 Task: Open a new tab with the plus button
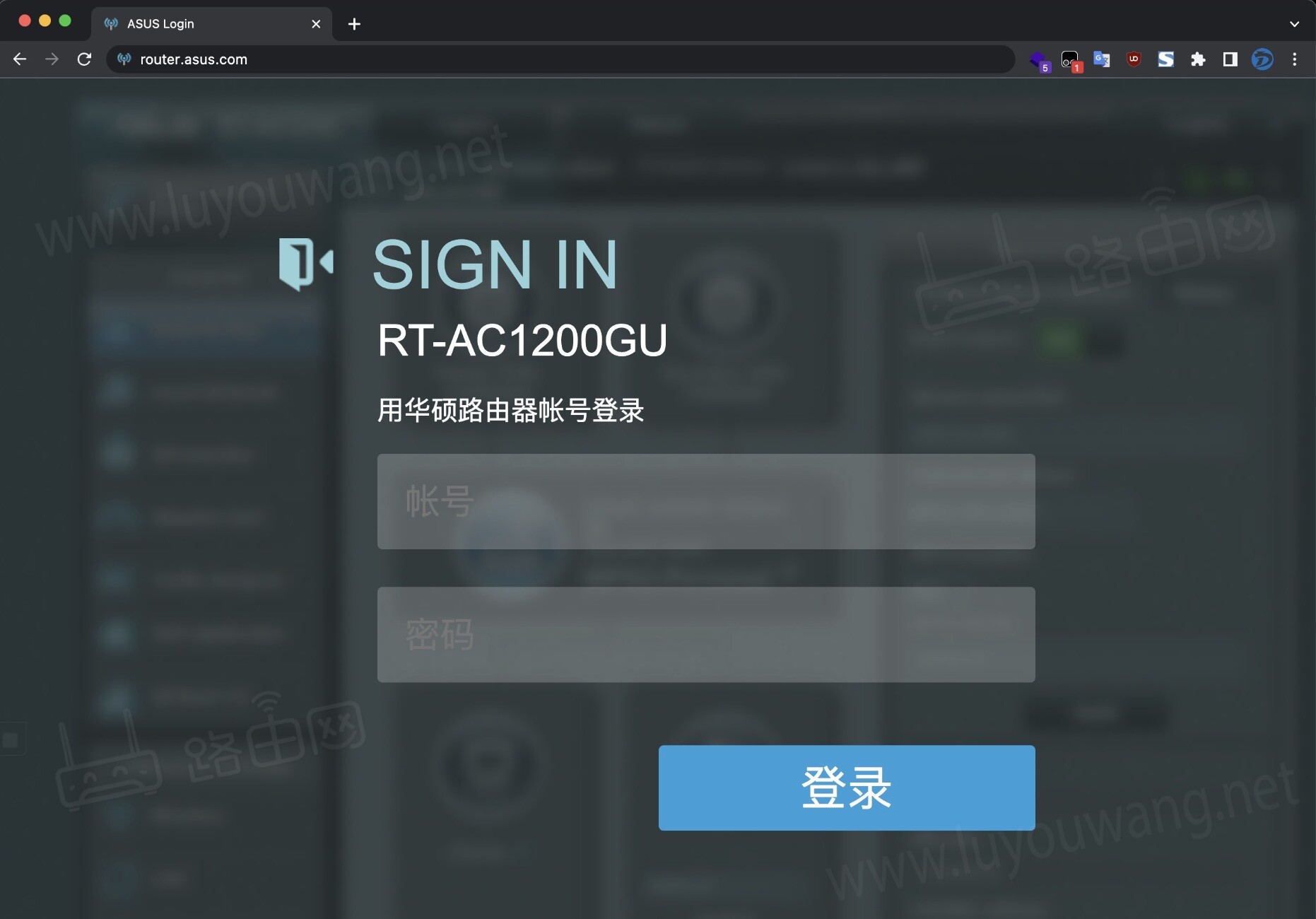pyautogui.click(x=353, y=23)
